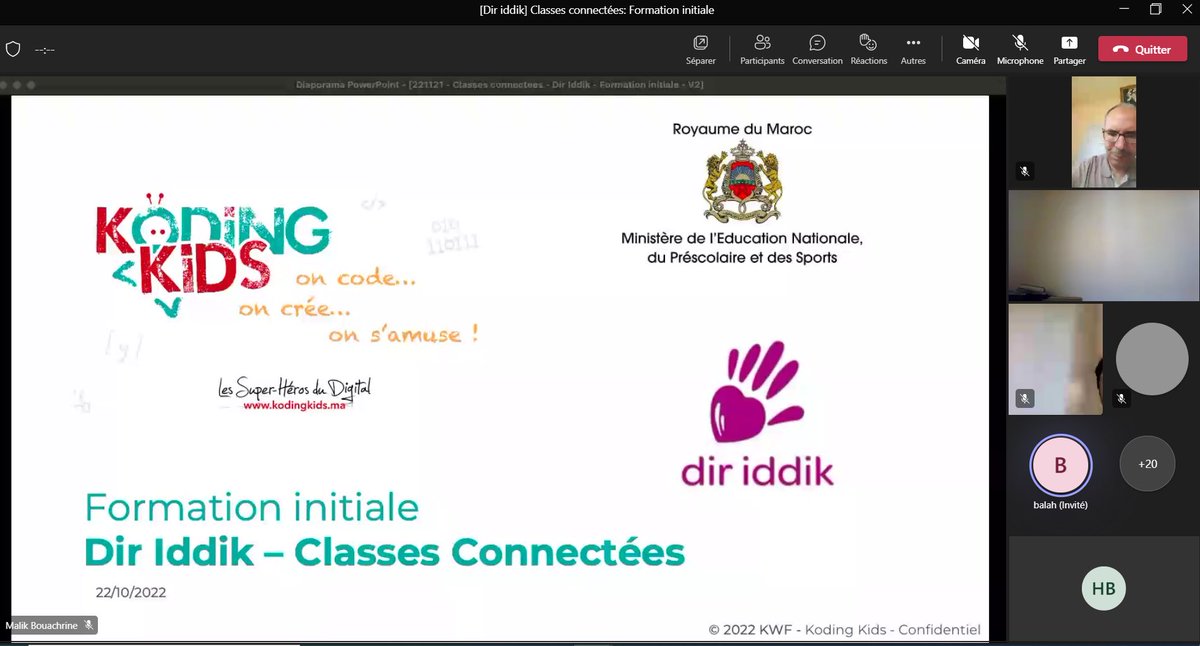The image size is (1200, 646).
Task: Open the Autres more options menu
Action: [912, 49]
